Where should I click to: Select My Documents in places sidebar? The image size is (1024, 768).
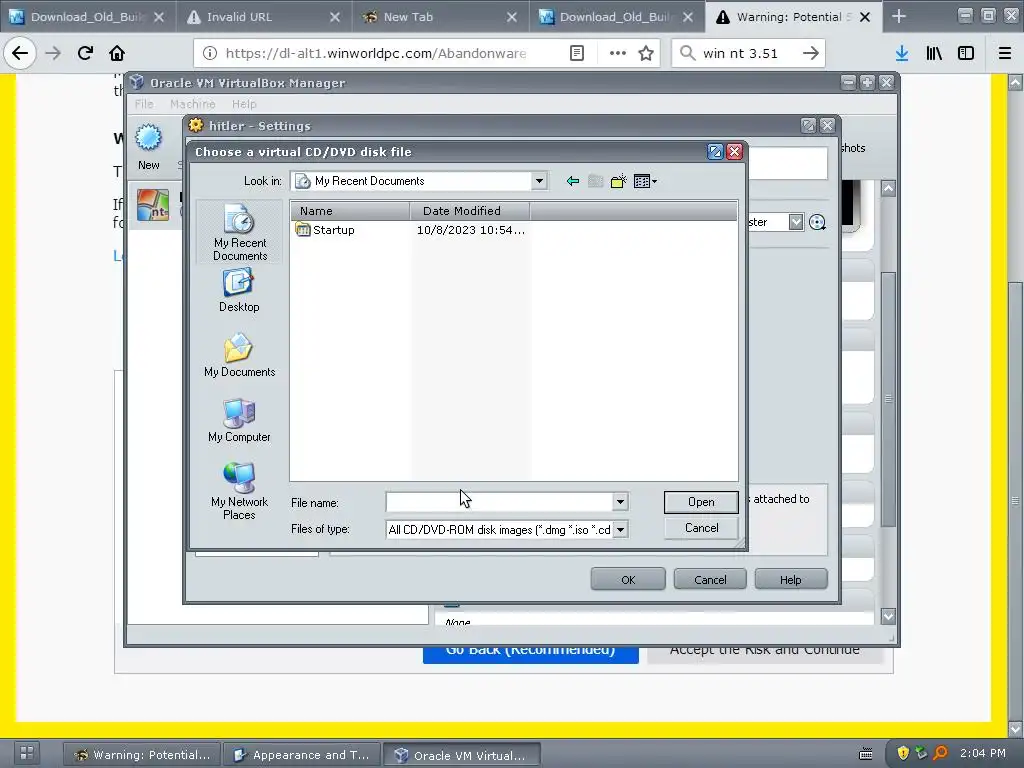[239, 356]
